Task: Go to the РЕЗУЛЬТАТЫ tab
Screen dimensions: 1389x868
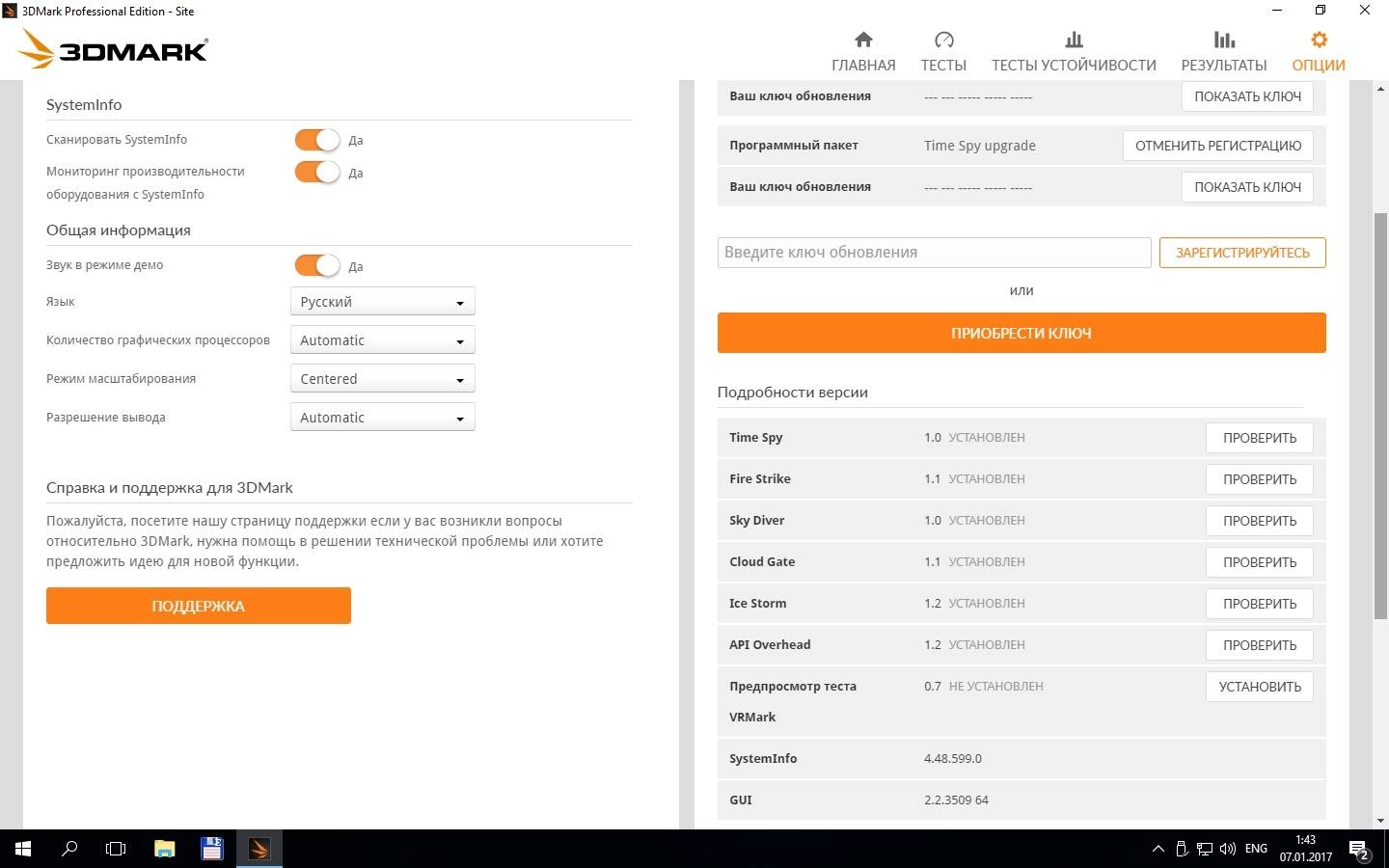Action: point(1224,51)
